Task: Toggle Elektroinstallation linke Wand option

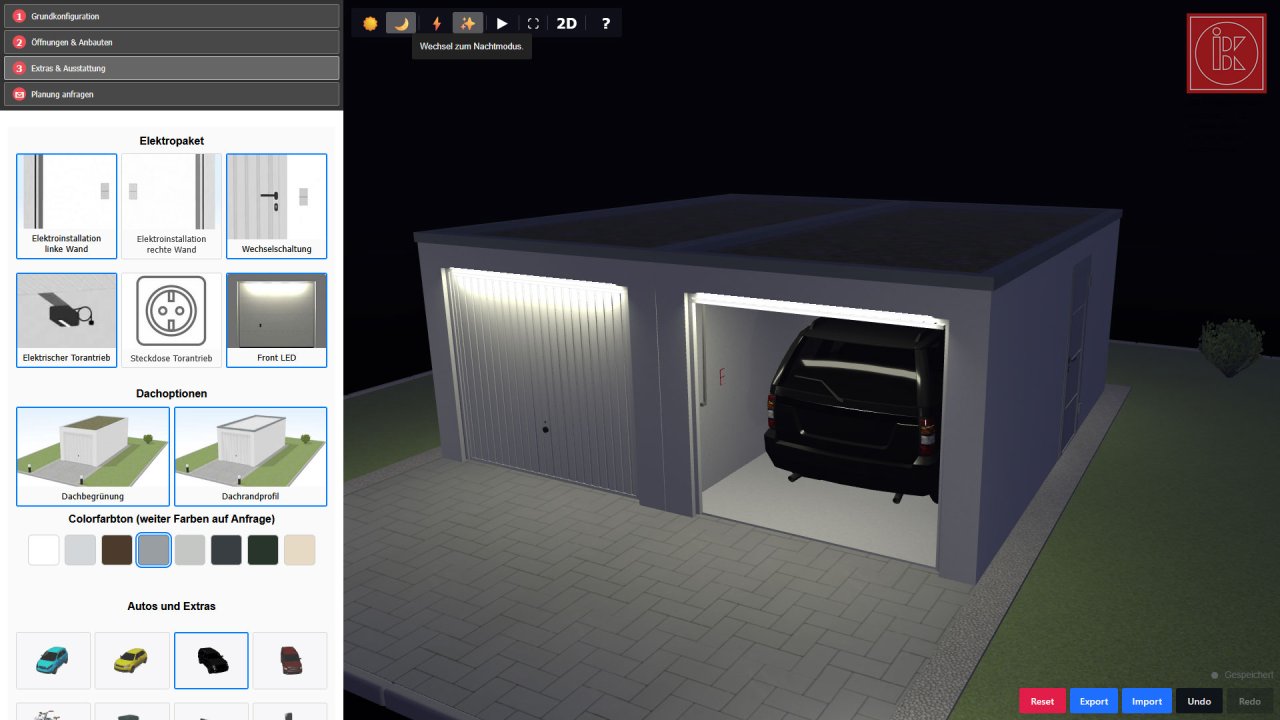Action: pos(67,206)
